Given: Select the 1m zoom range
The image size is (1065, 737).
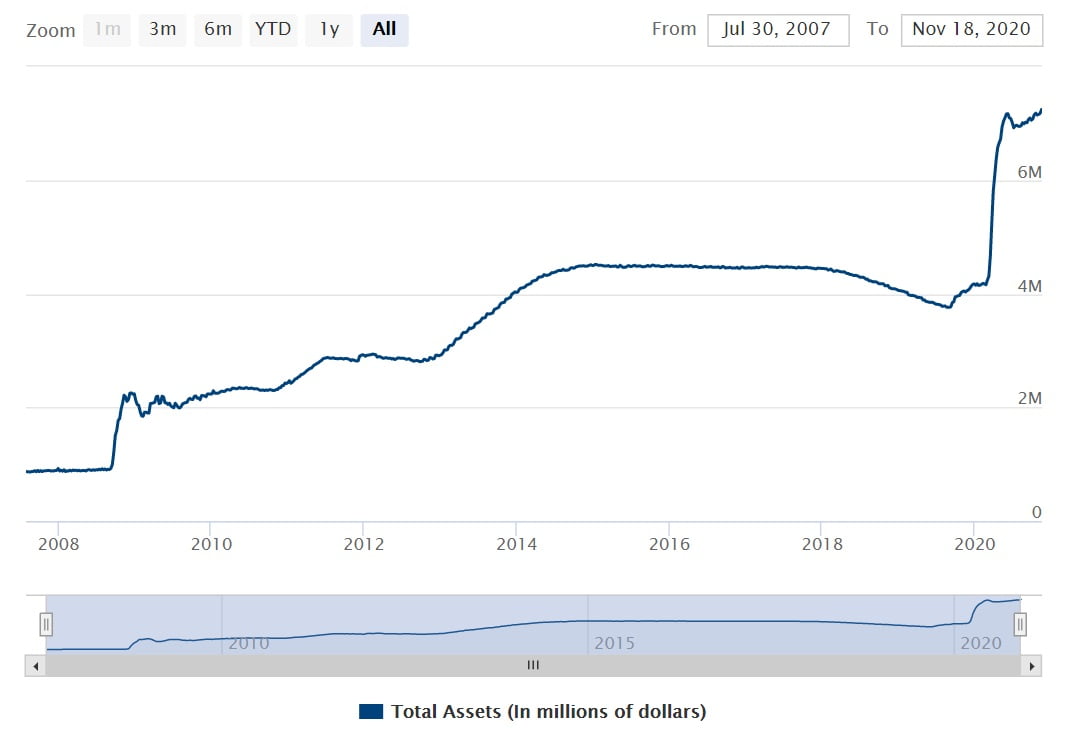Looking at the screenshot, I should tap(106, 29).
